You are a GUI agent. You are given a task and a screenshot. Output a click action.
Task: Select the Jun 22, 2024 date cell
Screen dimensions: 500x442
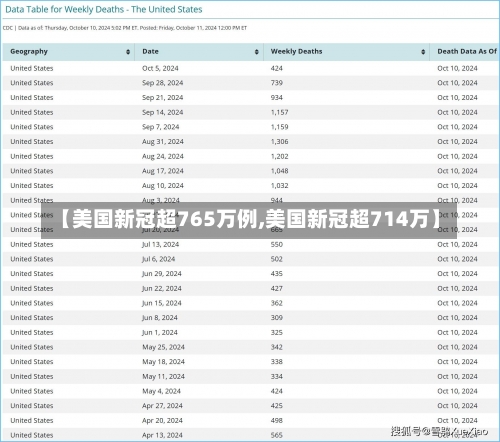[162, 288]
